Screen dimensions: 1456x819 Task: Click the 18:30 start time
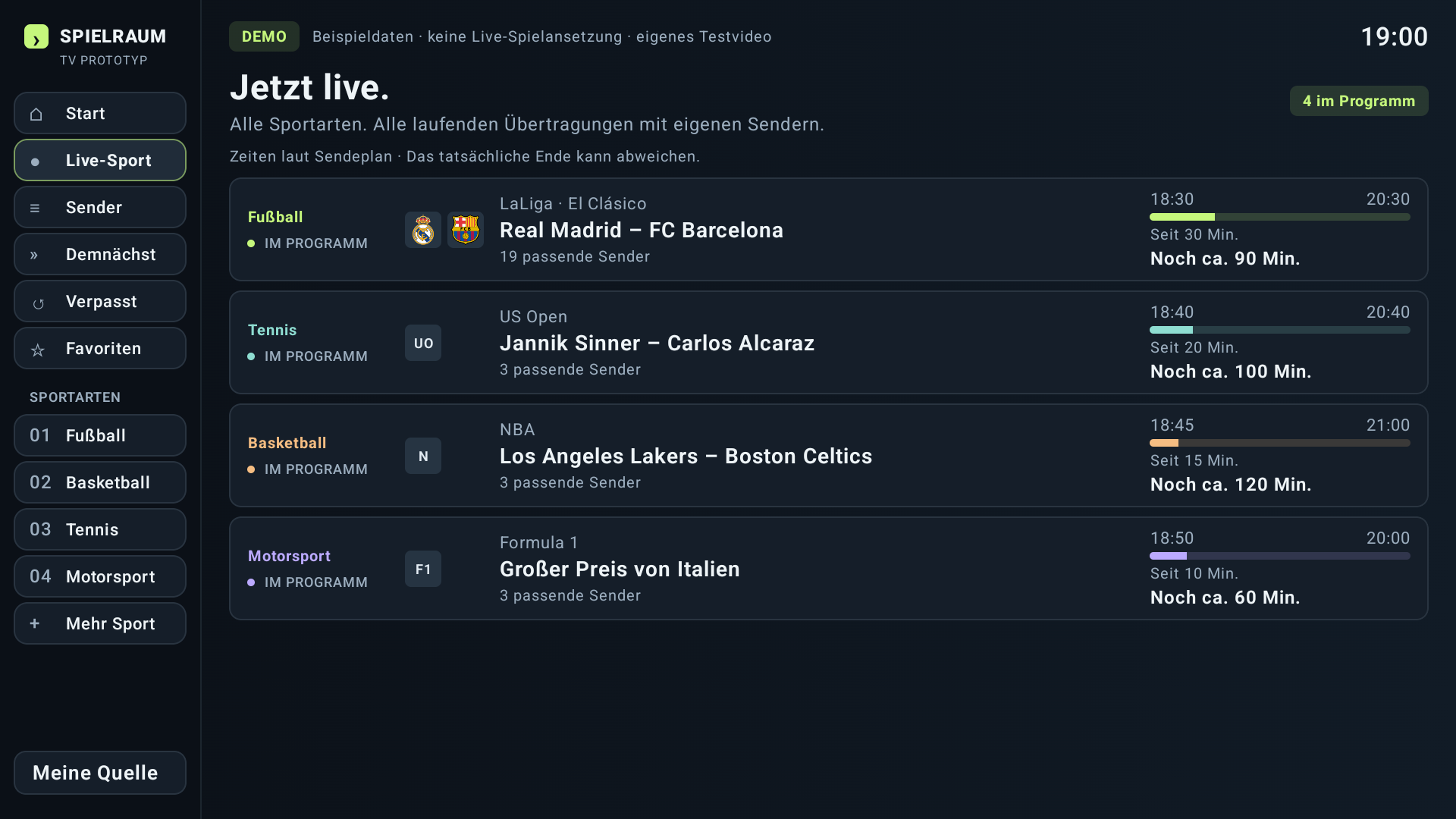click(1172, 199)
